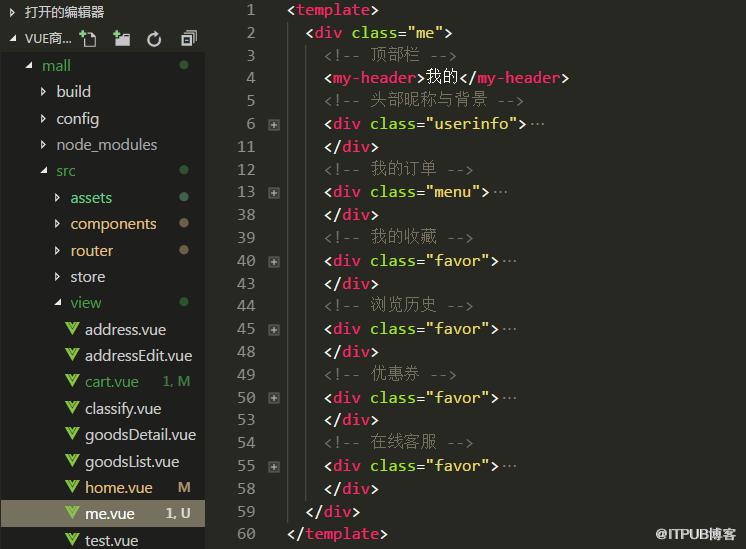Expand the 打开的编辑器 section
This screenshot has height=549, width=746.
(x=13, y=12)
